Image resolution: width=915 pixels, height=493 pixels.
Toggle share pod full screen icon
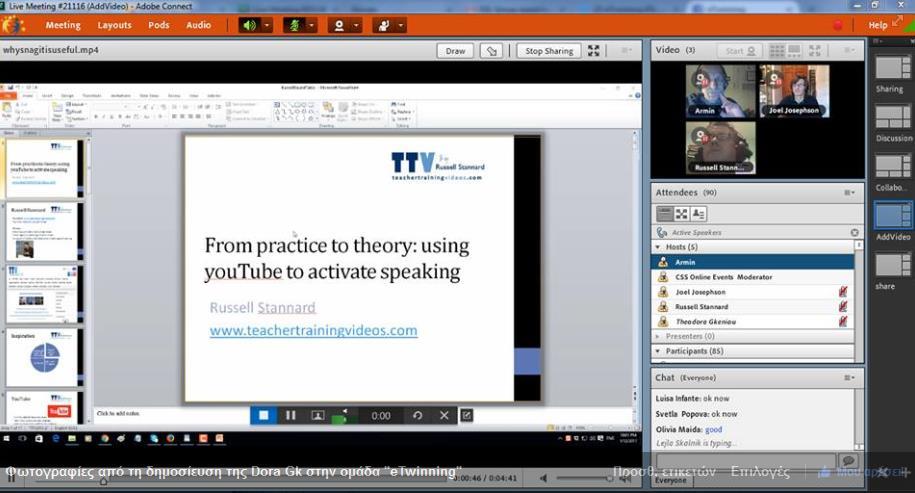(x=593, y=51)
